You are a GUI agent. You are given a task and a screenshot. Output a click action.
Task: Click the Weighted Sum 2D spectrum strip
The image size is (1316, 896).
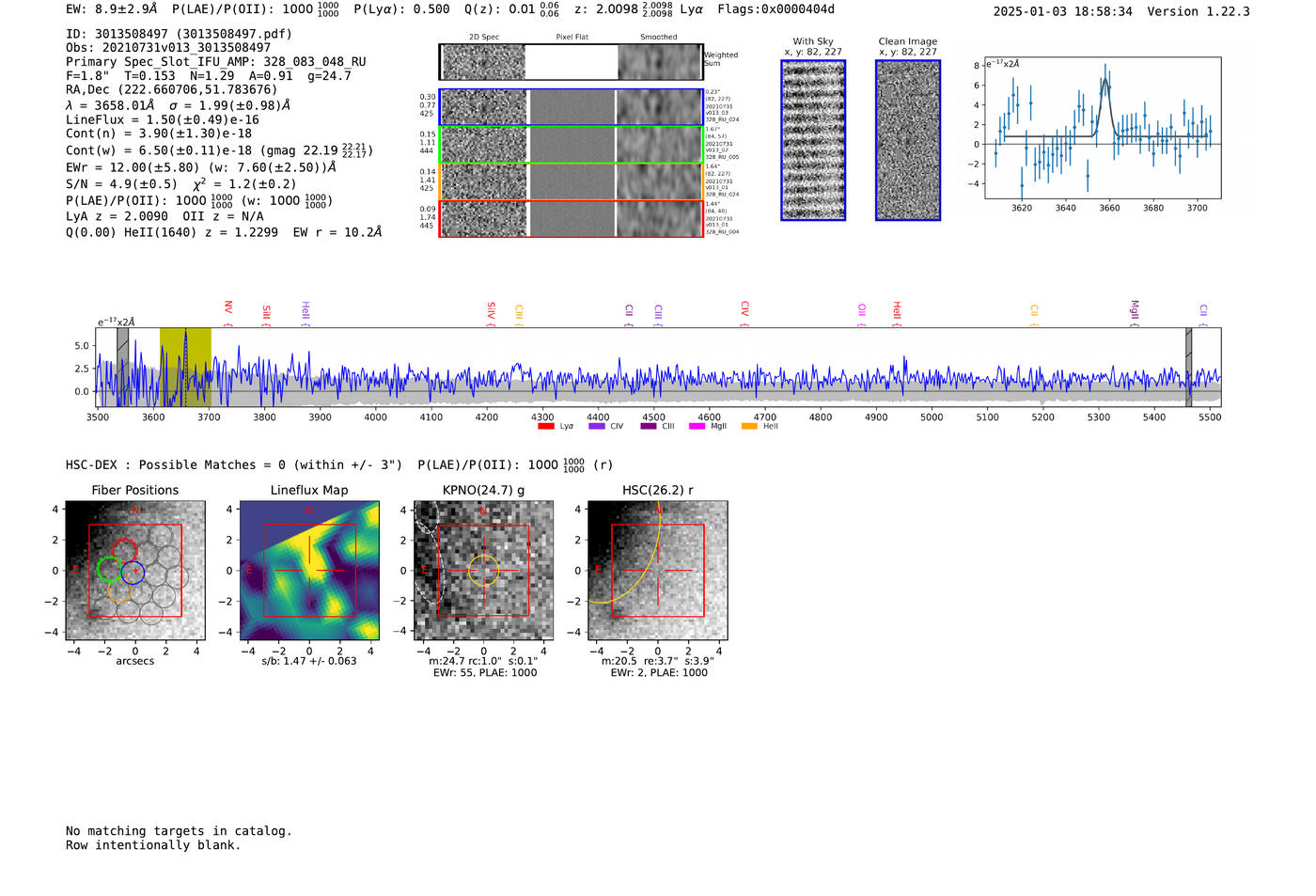(x=571, y=62)
